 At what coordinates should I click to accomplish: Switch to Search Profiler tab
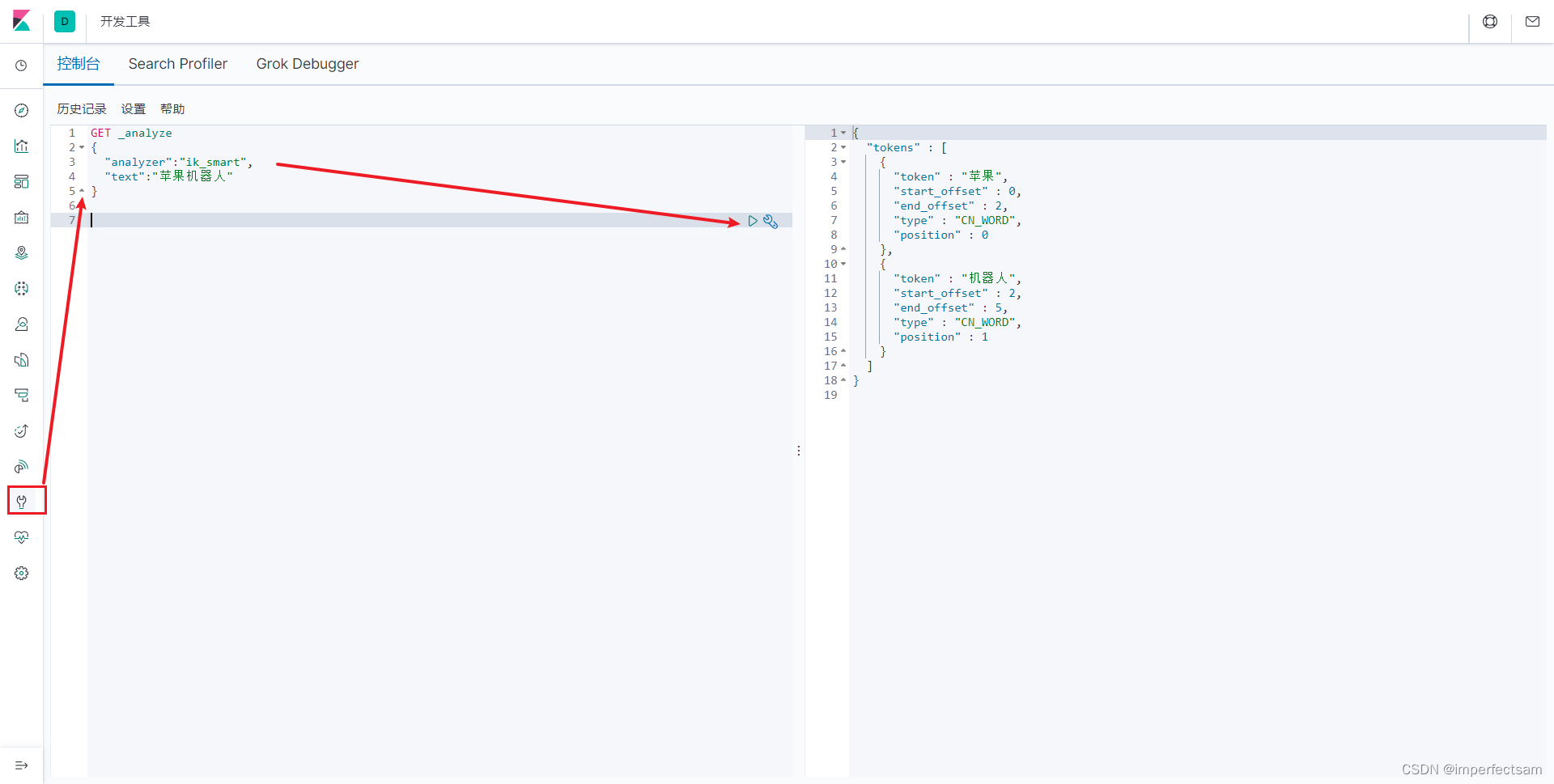(178, 64)
